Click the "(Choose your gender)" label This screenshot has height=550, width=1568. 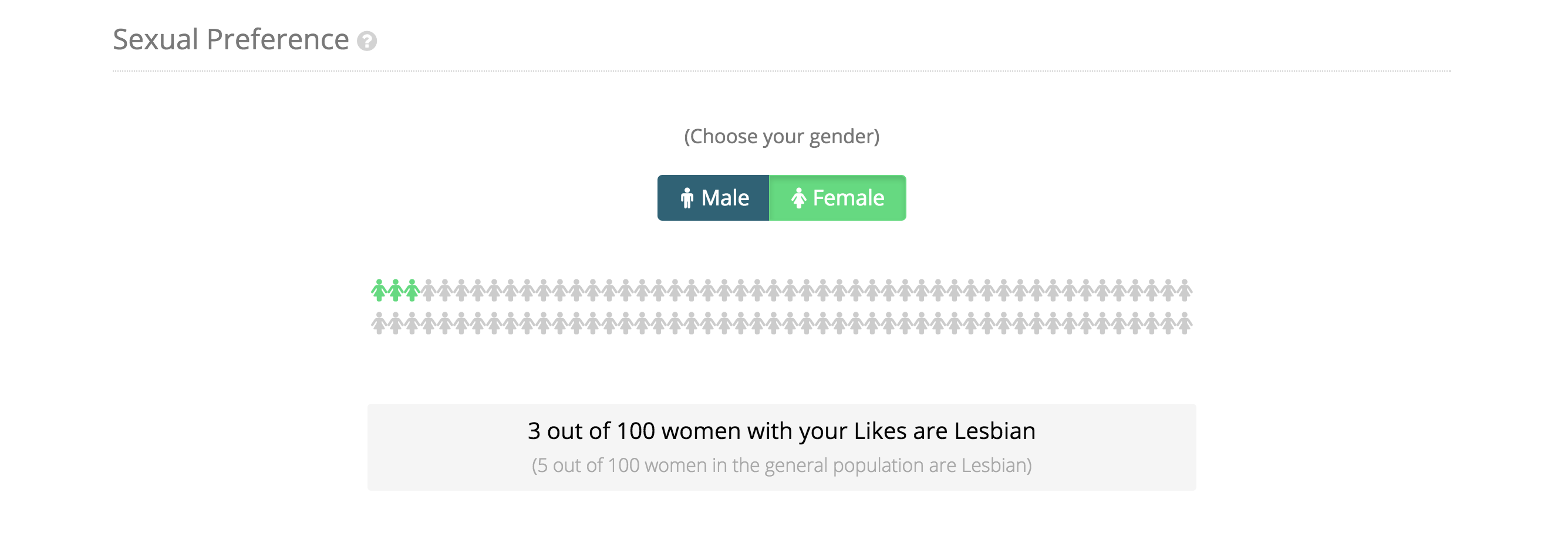781,136
